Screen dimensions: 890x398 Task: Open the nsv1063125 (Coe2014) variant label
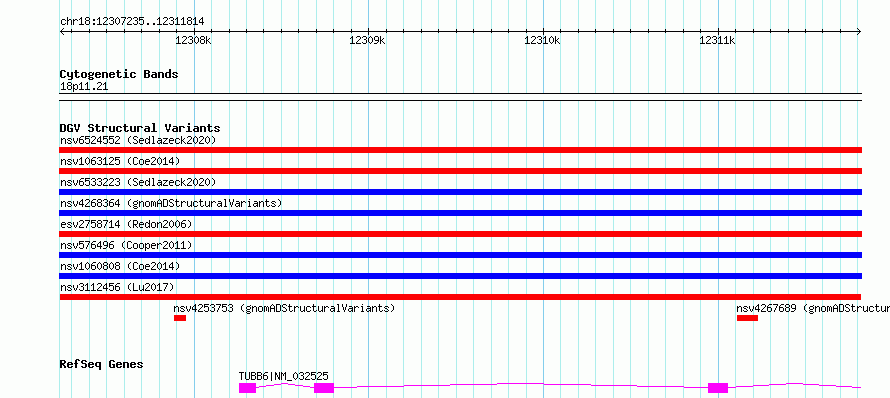pos(120,161)
